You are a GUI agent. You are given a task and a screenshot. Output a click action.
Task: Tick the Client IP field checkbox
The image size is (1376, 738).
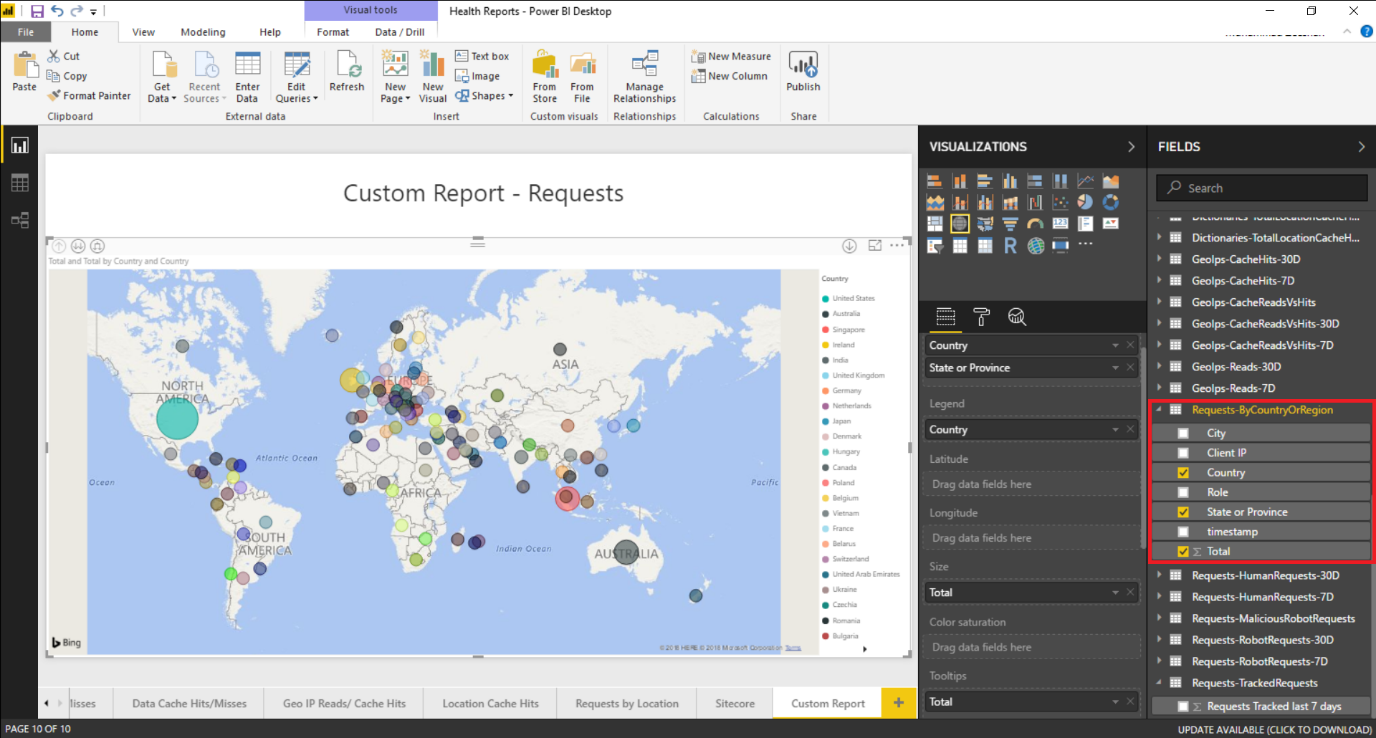click(1183, 453)
